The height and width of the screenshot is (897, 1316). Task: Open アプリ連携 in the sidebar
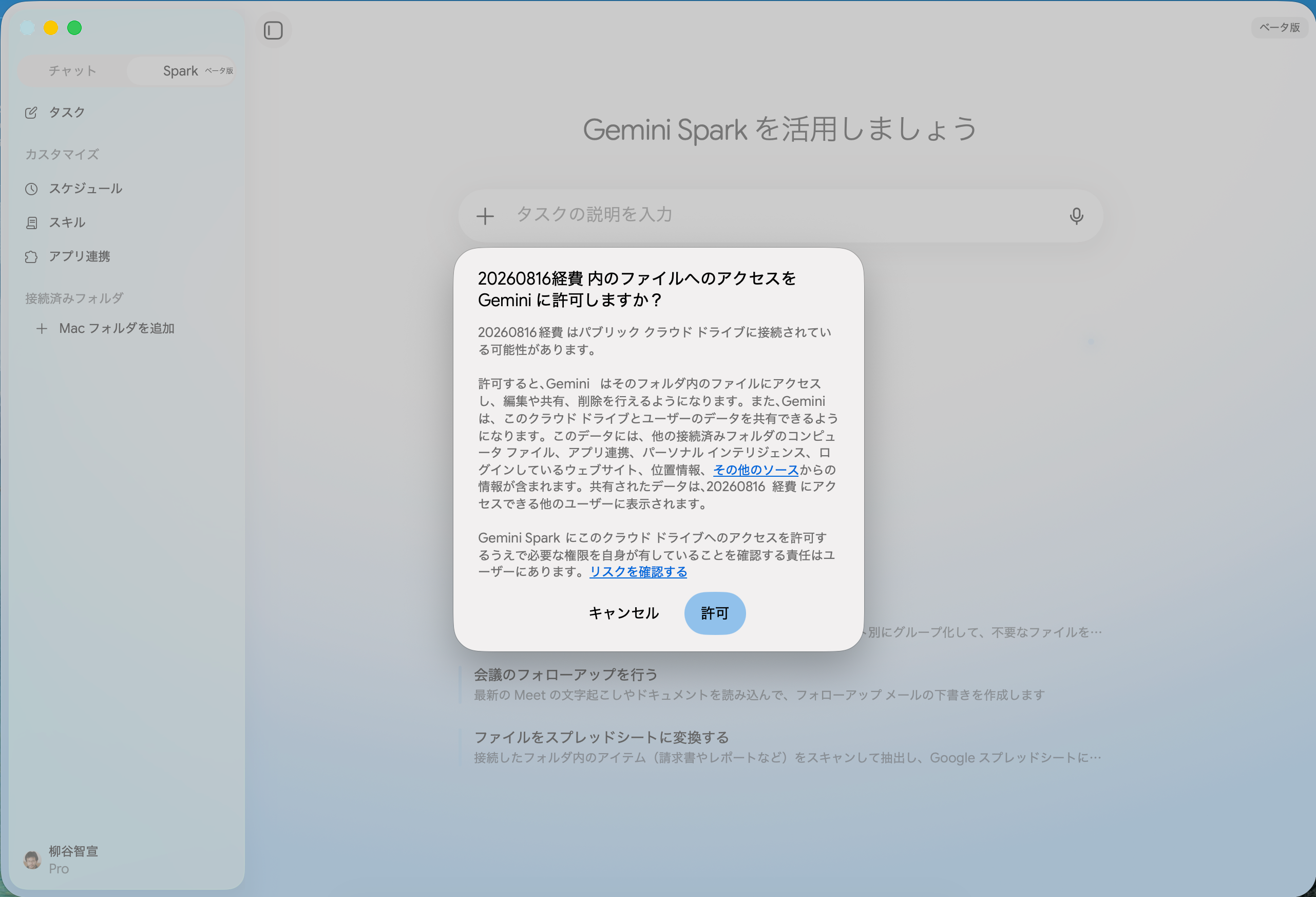pyautogui.click(x=67, y=257)
